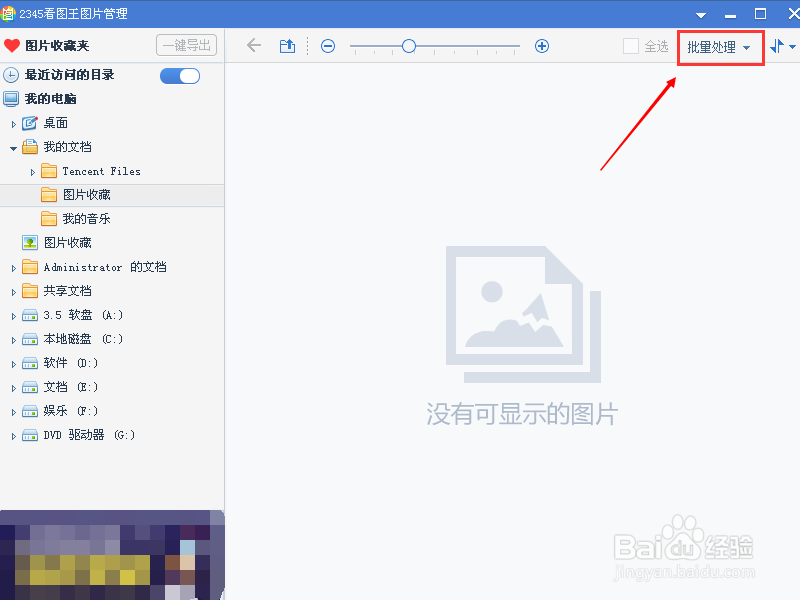The height and width of the screenshot is (600, 800).
Task: Click the zoom out minus icon
Action: click(328, 46)
